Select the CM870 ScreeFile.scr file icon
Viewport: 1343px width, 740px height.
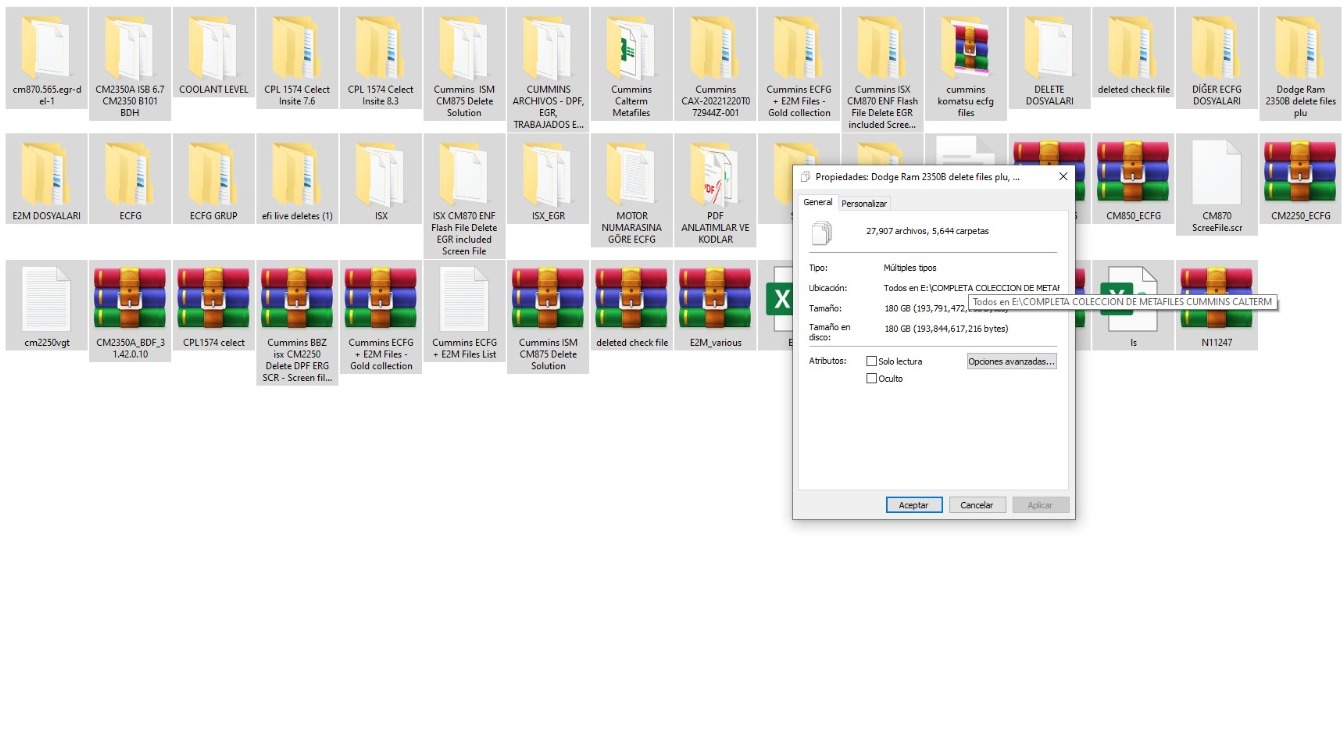(1217, 174)
